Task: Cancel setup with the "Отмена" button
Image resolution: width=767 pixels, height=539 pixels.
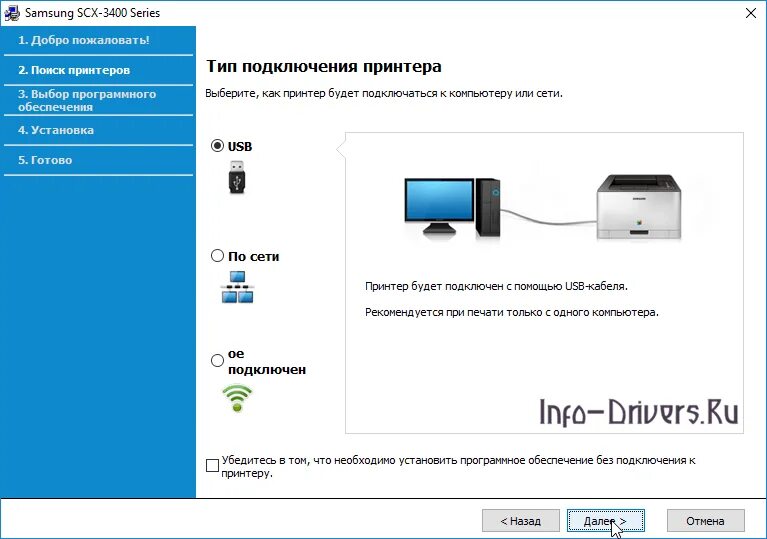Action: [x=705, y=521]
